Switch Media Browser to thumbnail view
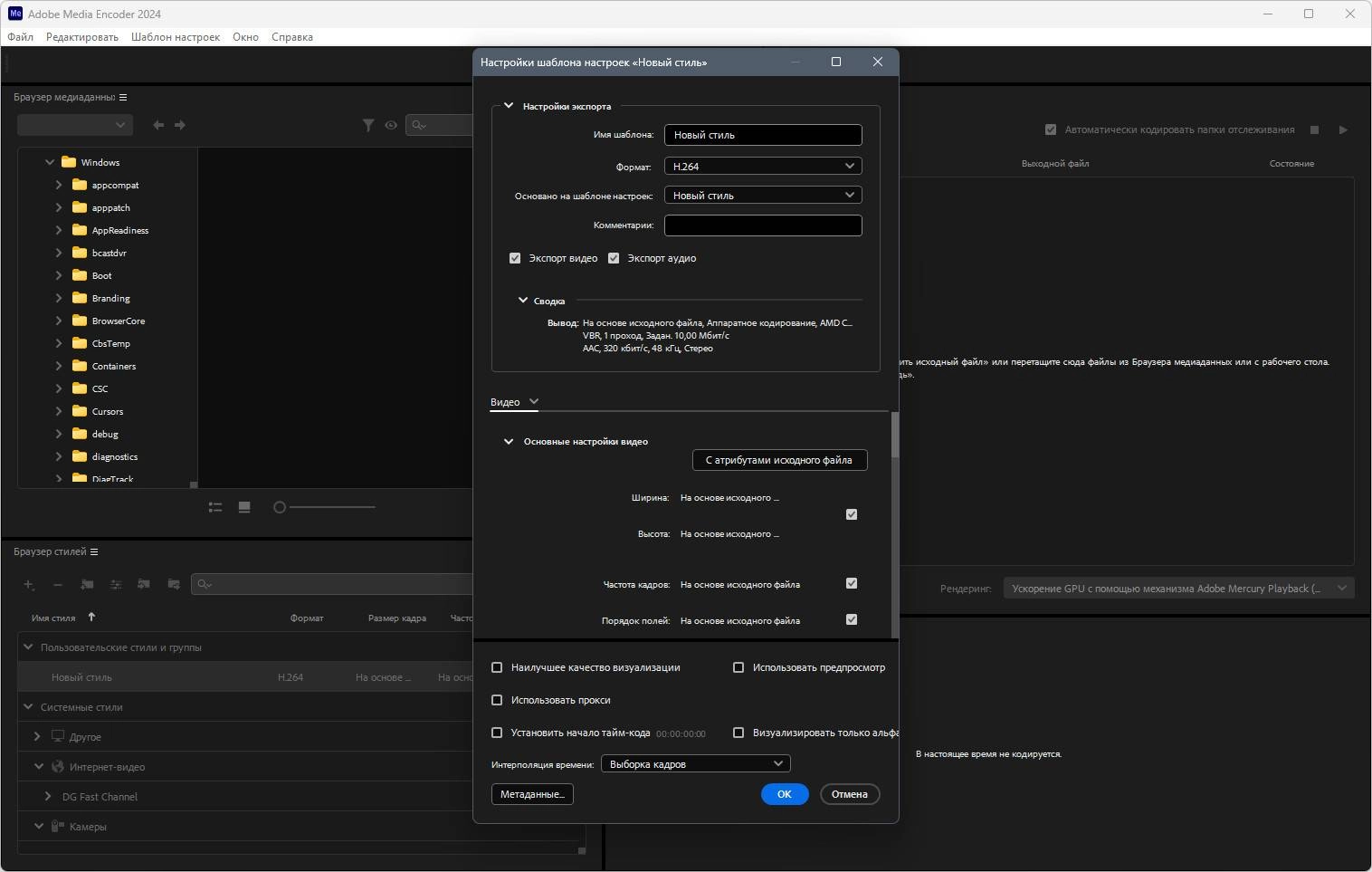 pos(244,507)
